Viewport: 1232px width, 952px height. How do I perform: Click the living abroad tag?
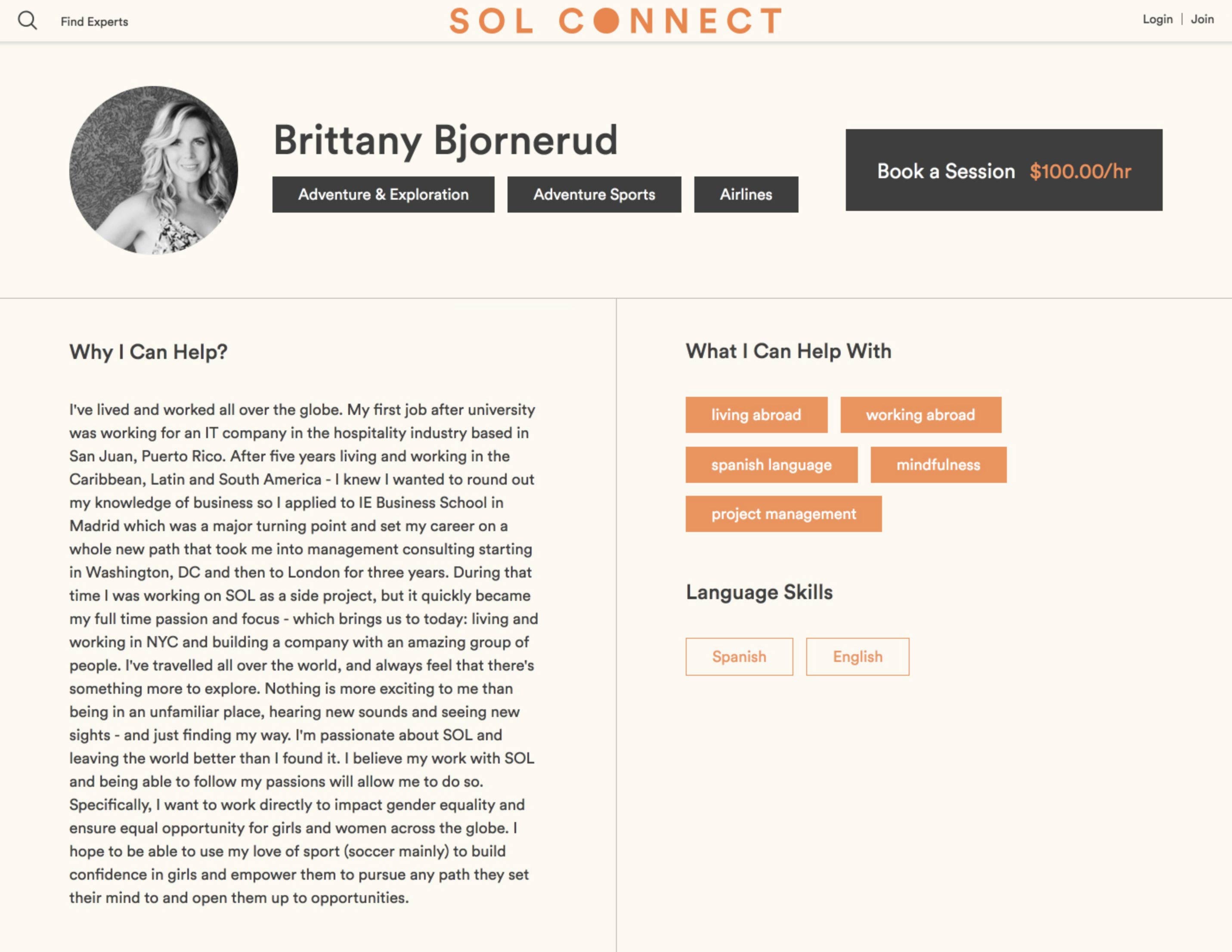click(x=756, y=415)
